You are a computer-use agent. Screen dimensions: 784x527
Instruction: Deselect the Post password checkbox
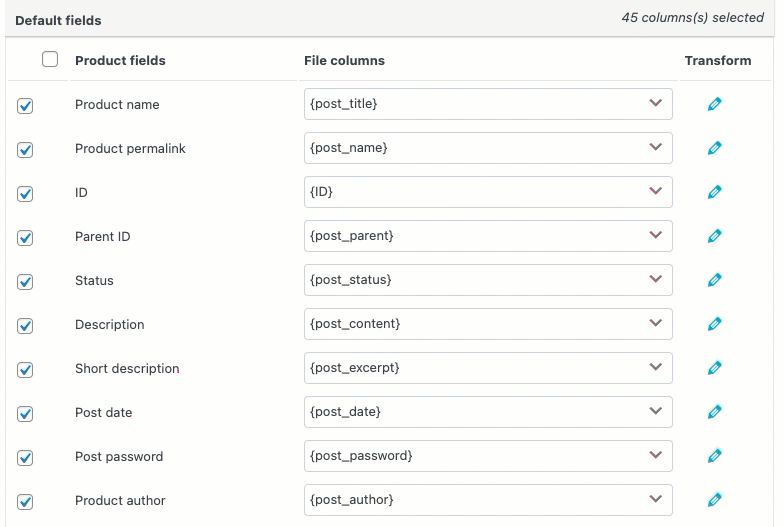pyautogui.click(x=26, y=457)
